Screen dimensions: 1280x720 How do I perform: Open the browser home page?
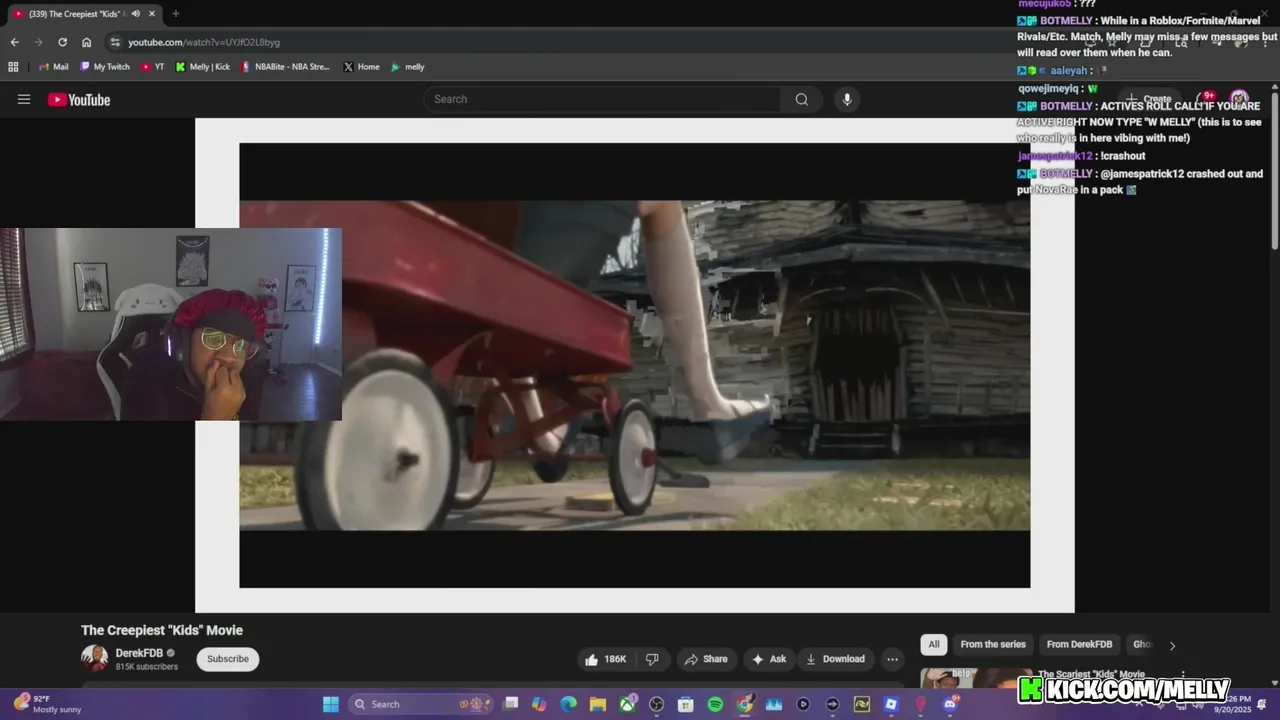[x=86, y=42]
